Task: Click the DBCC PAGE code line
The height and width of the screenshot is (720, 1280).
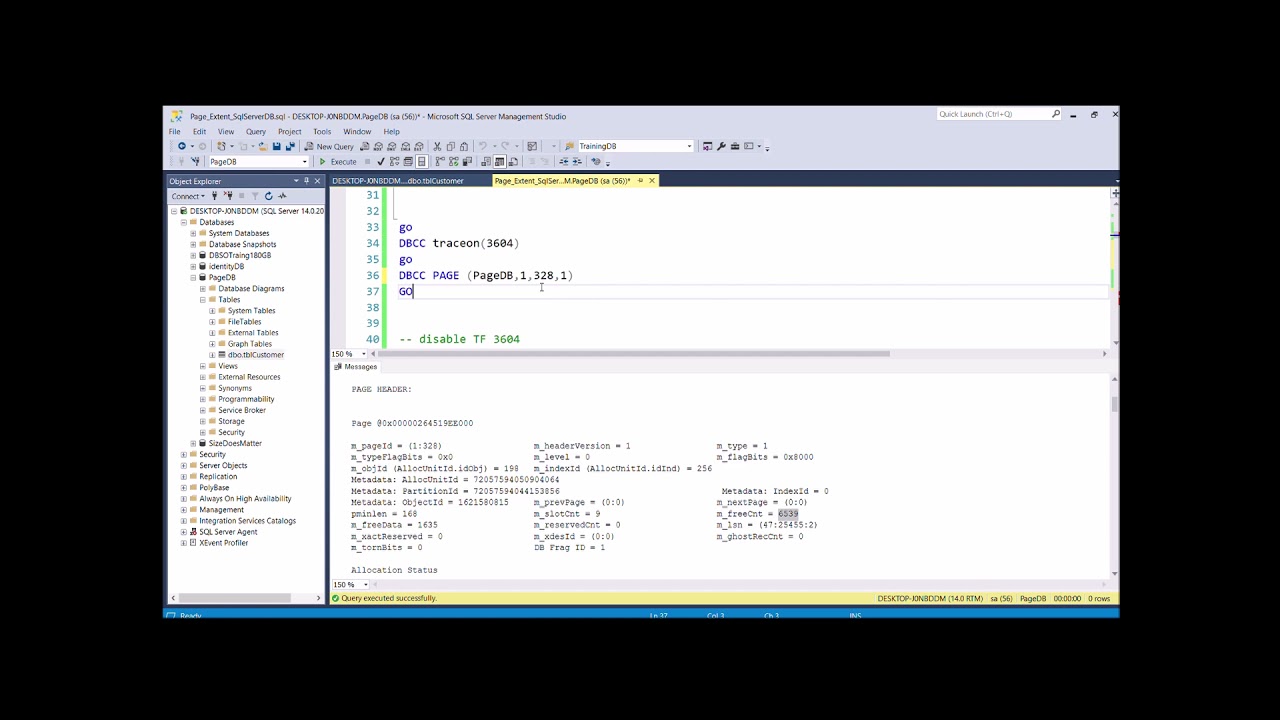Action: click(486, 275)
